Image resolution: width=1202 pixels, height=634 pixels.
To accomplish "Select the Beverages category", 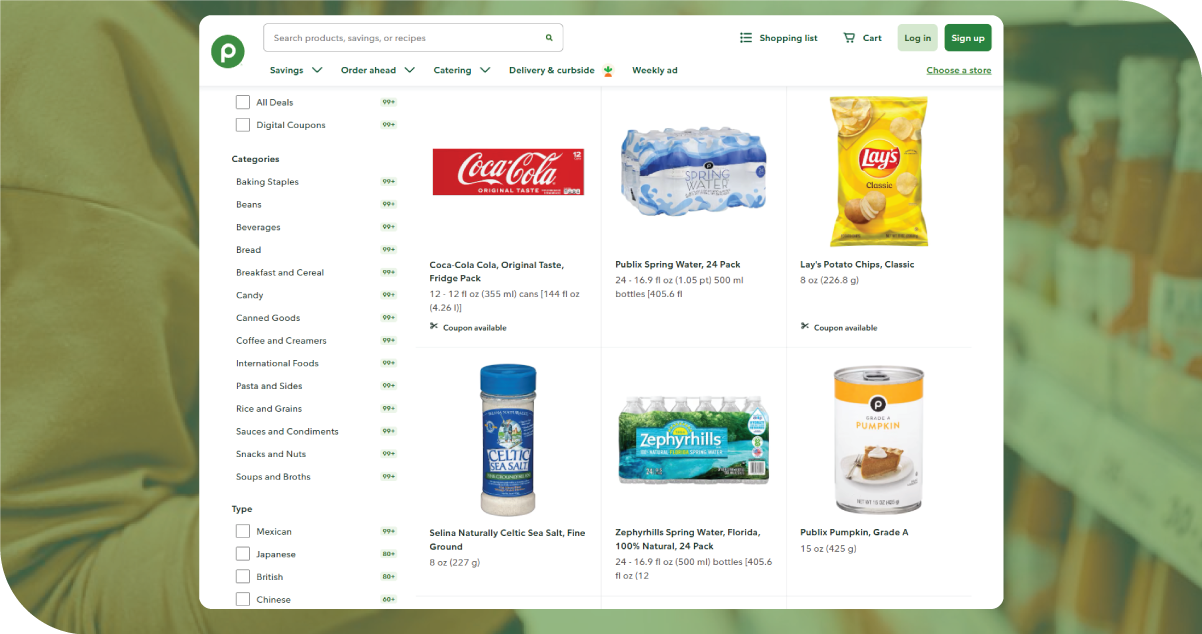I will tap(258, 227).
